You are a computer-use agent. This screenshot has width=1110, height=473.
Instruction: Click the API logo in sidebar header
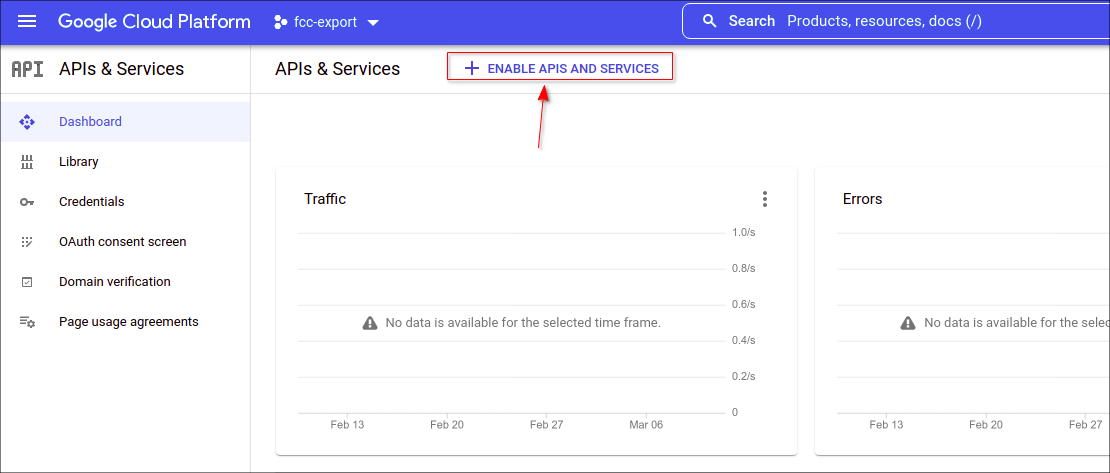pos(27,69)
